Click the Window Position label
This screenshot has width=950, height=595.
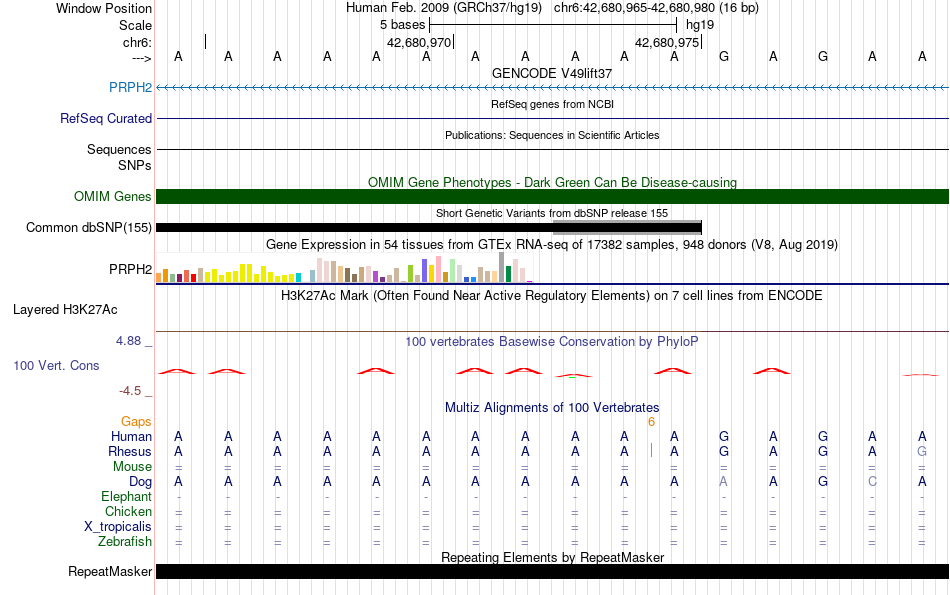click(x=104, y=8)
